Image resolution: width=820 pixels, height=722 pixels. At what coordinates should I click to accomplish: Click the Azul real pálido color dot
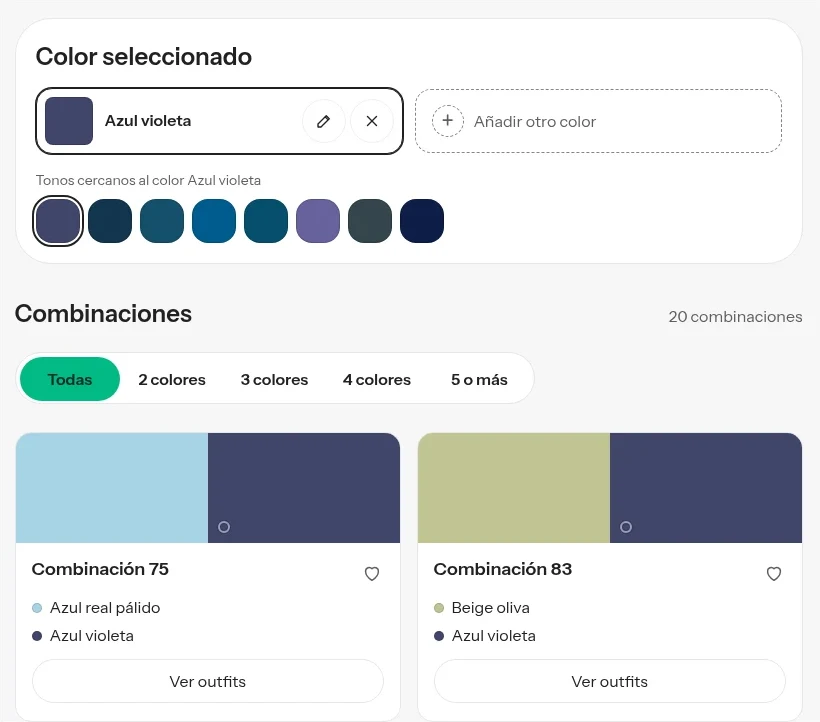point(37,608)
